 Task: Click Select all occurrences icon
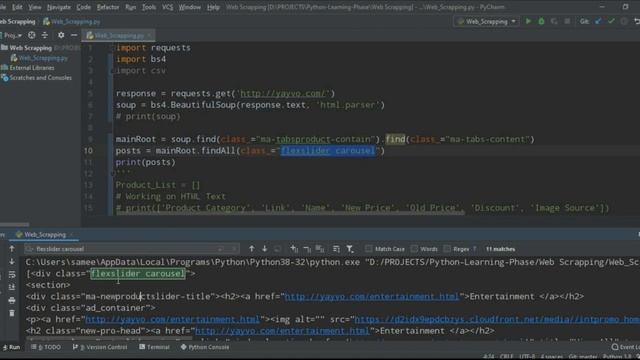(320, 249)
